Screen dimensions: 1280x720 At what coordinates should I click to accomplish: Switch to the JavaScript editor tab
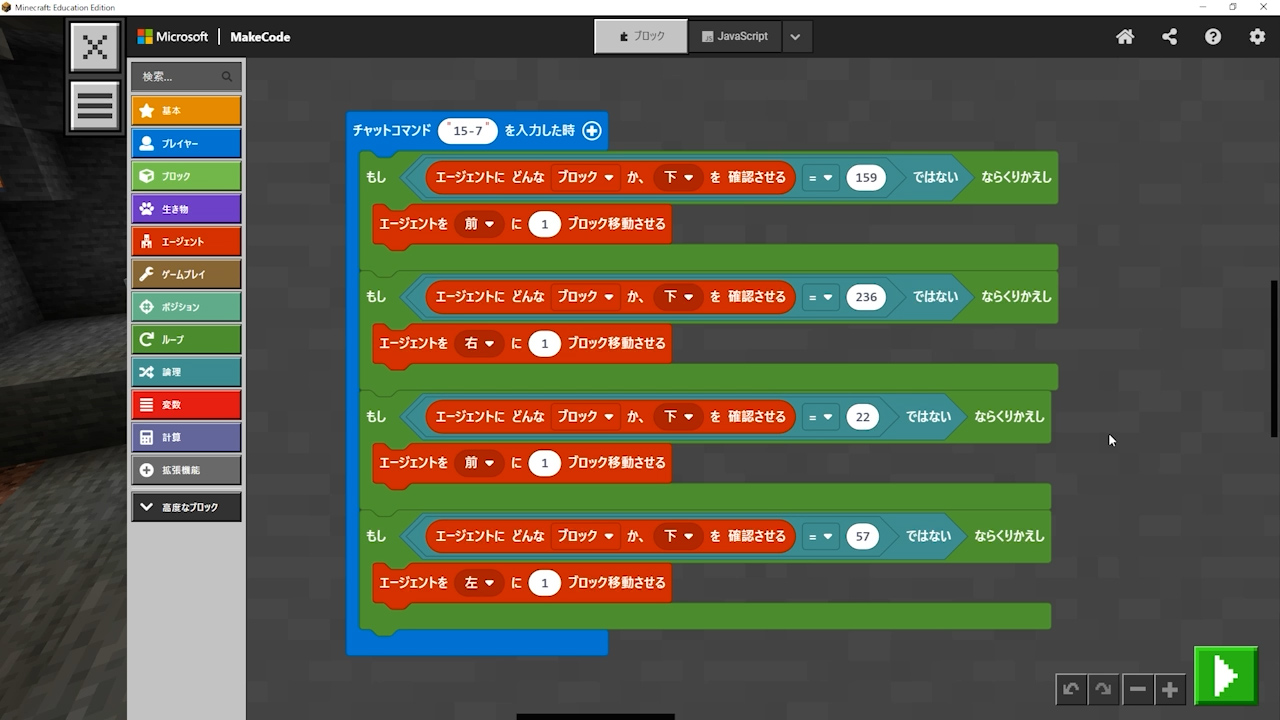click(735, 36)
